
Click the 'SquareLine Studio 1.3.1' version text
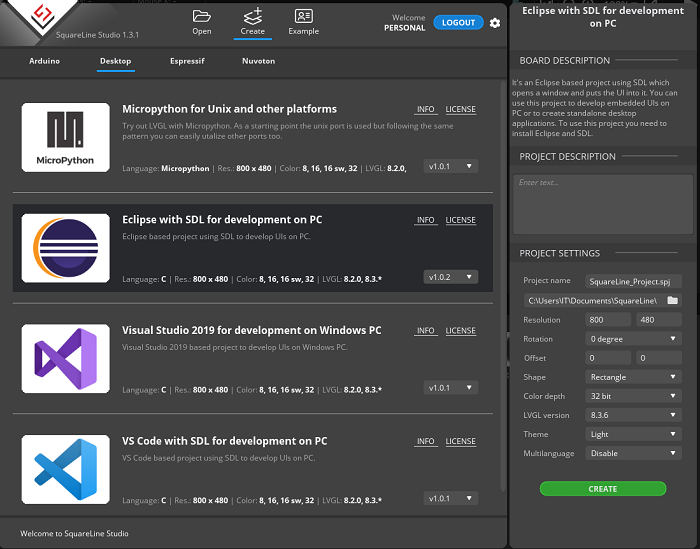[97, 35]
